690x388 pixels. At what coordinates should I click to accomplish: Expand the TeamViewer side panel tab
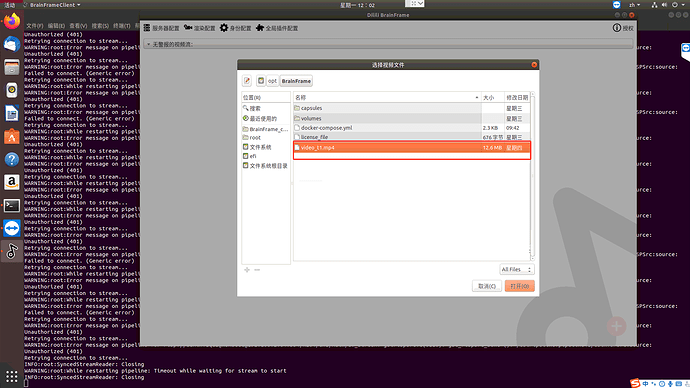click(686, 51)
